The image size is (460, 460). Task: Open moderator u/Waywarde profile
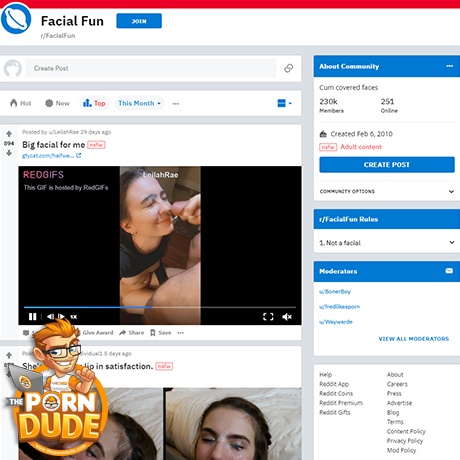[x=336, y=322]
